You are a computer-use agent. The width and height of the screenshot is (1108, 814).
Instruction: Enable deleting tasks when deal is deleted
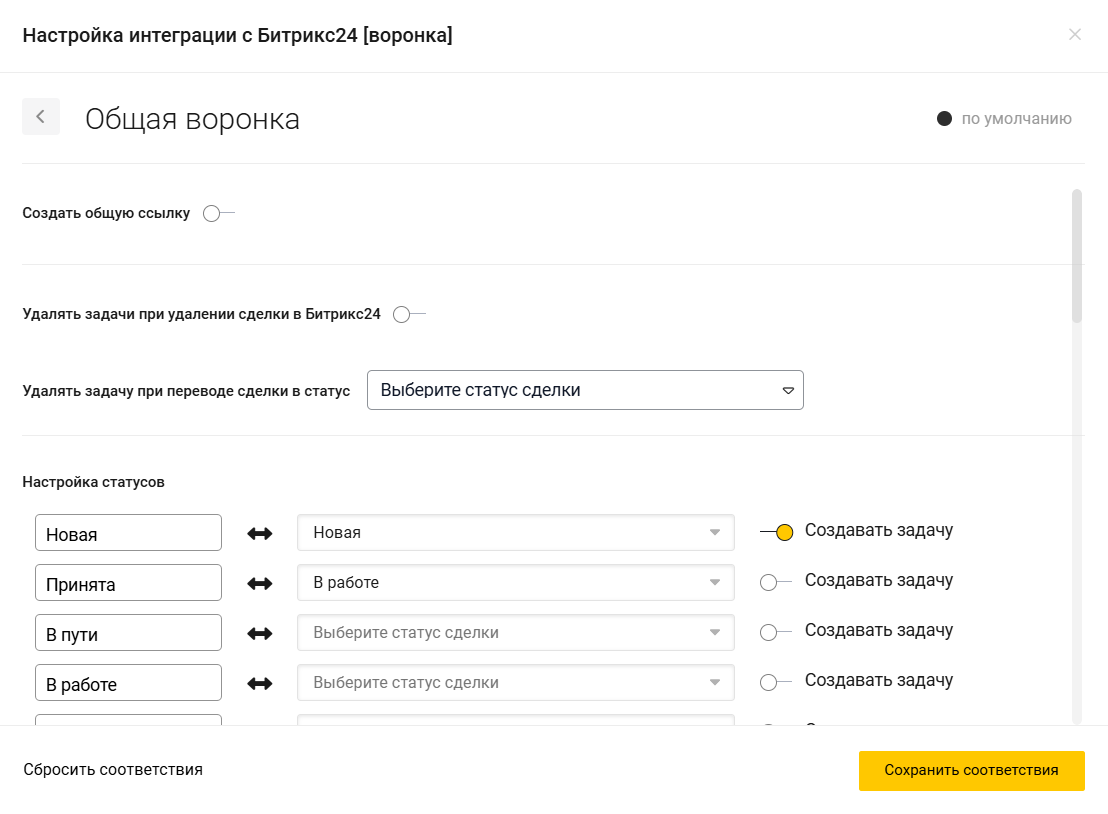pyautogui.click(x=409, y=314)
